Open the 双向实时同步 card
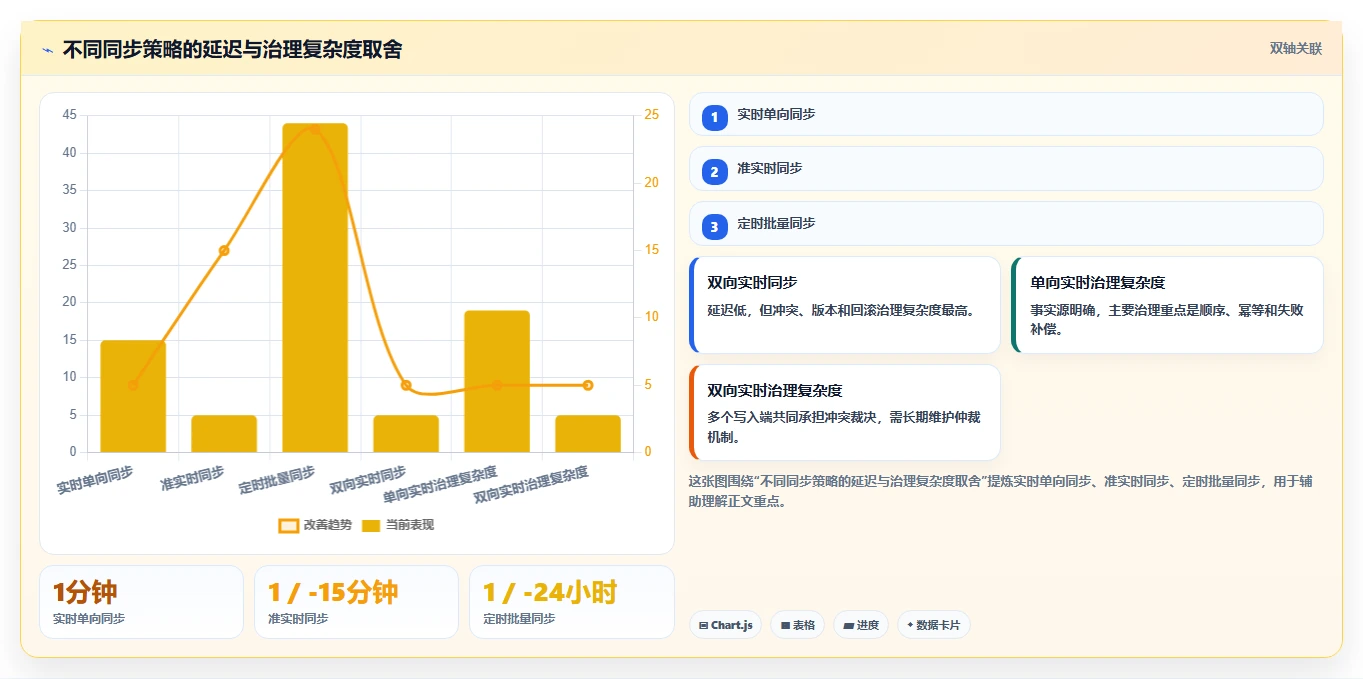This screenshot has height=679, width=1363. tap(845, 305)
